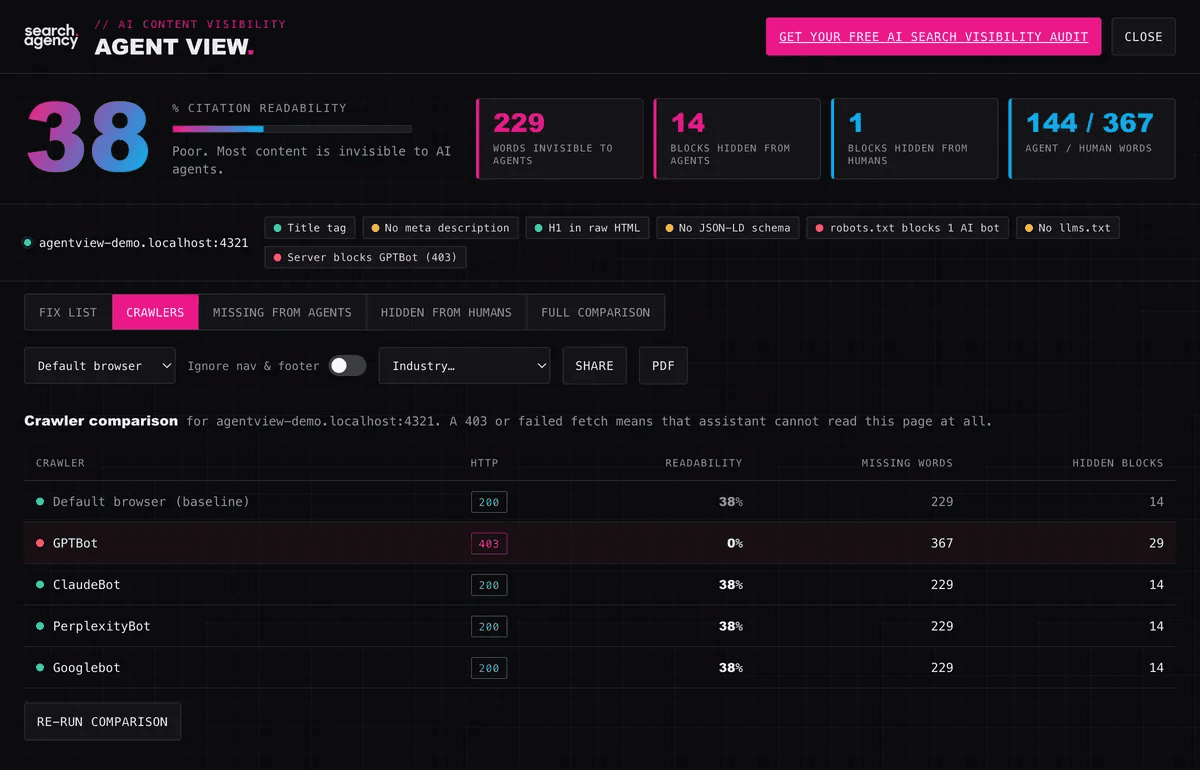
Task: Click the Crawler comparison heading
Action: (101, 421)
